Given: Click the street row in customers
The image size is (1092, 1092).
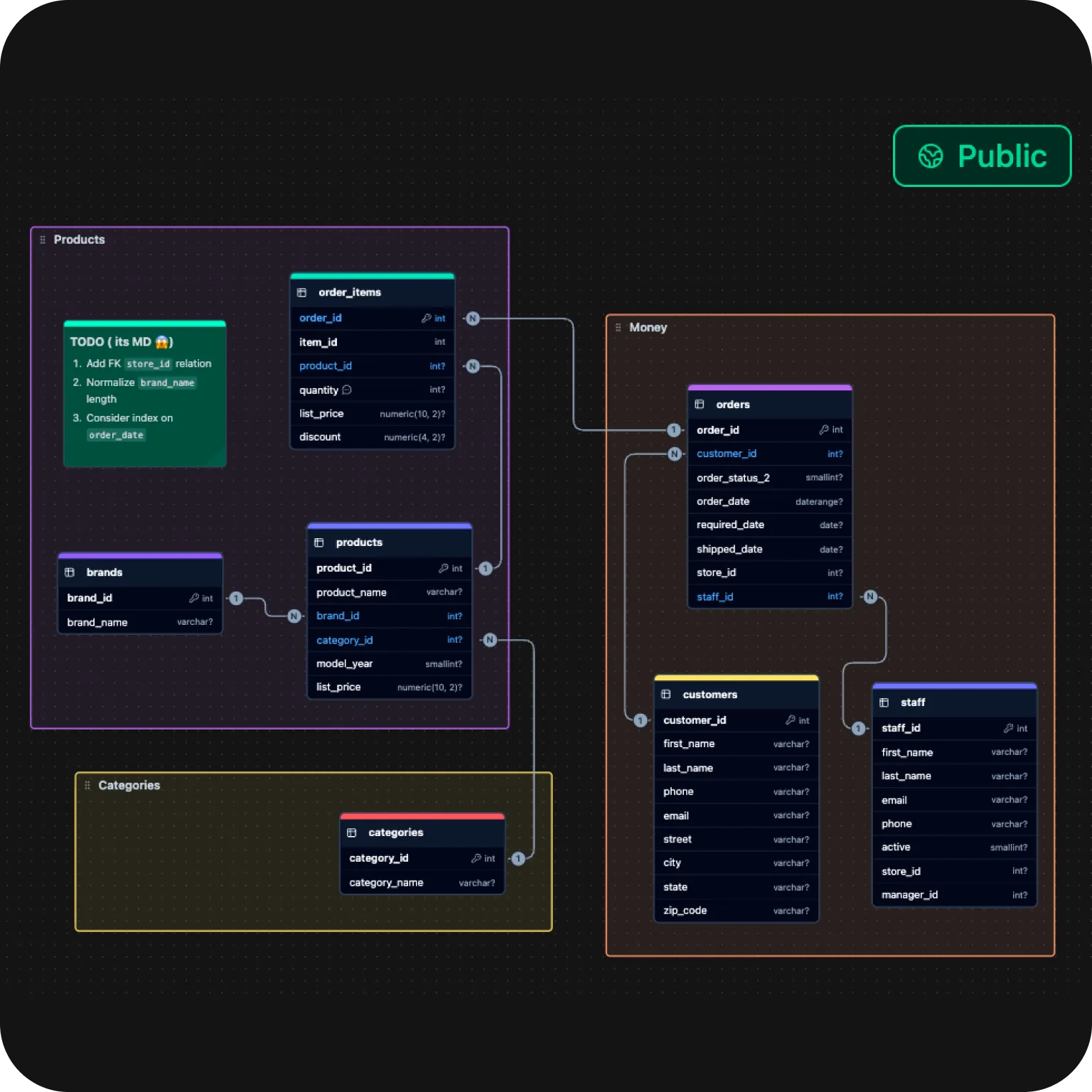Looking at the screenshot, I should pyautogui.click(x=737, y=839).
